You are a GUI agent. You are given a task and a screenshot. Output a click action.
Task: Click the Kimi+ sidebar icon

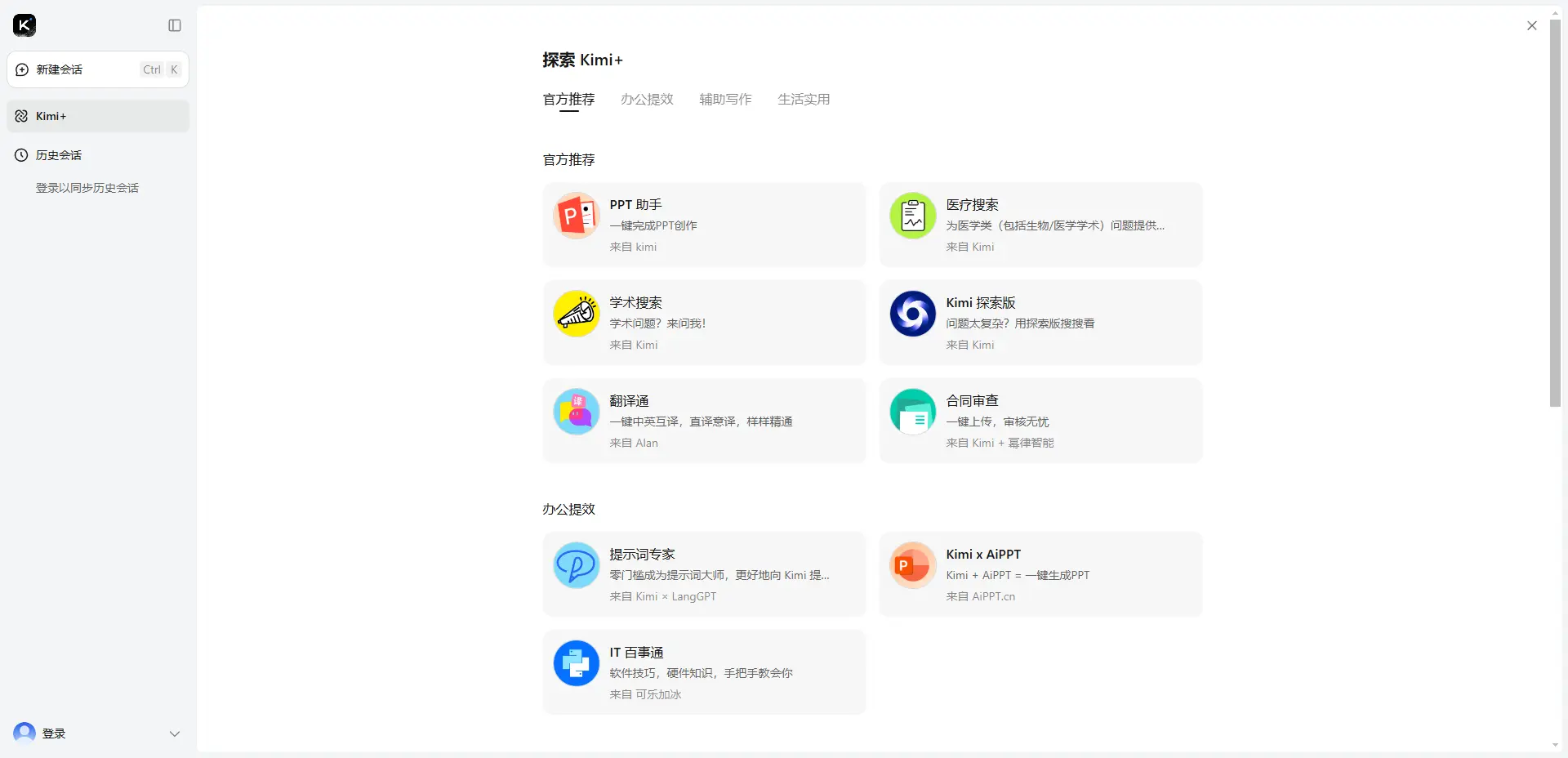tap(22, 116)
